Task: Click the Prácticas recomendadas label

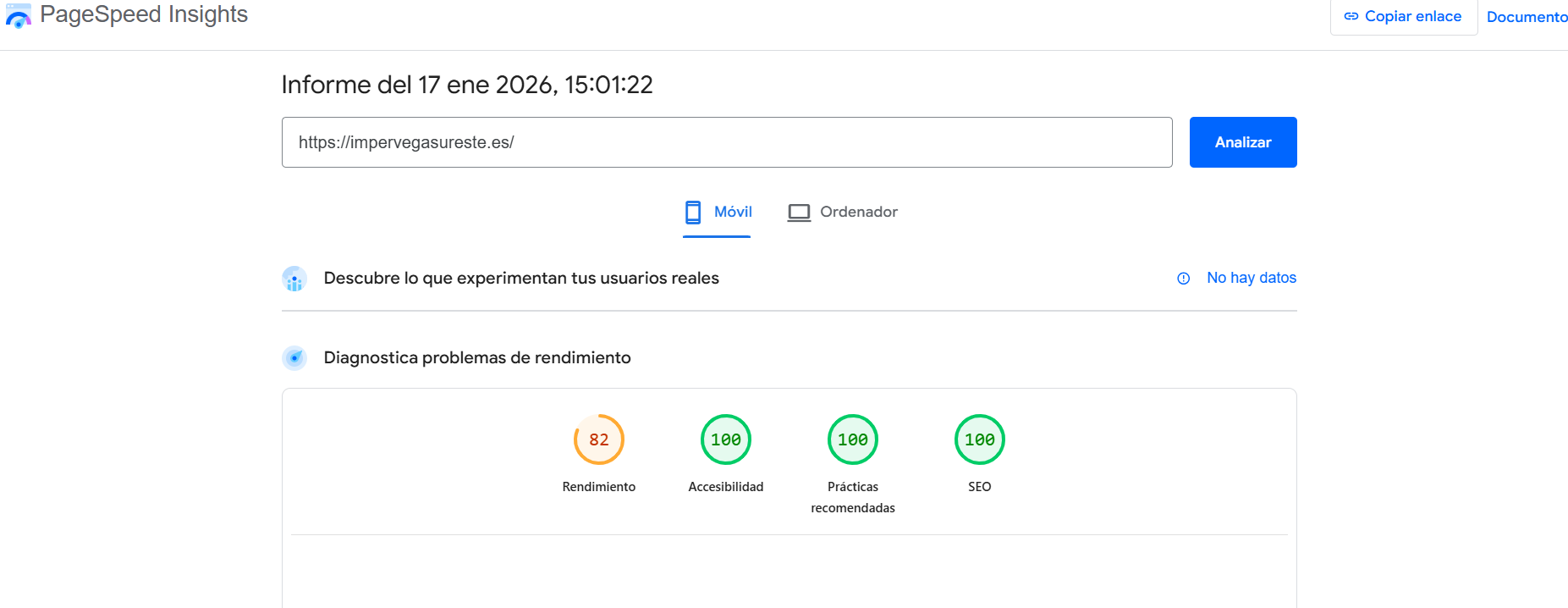Action: 853,497
